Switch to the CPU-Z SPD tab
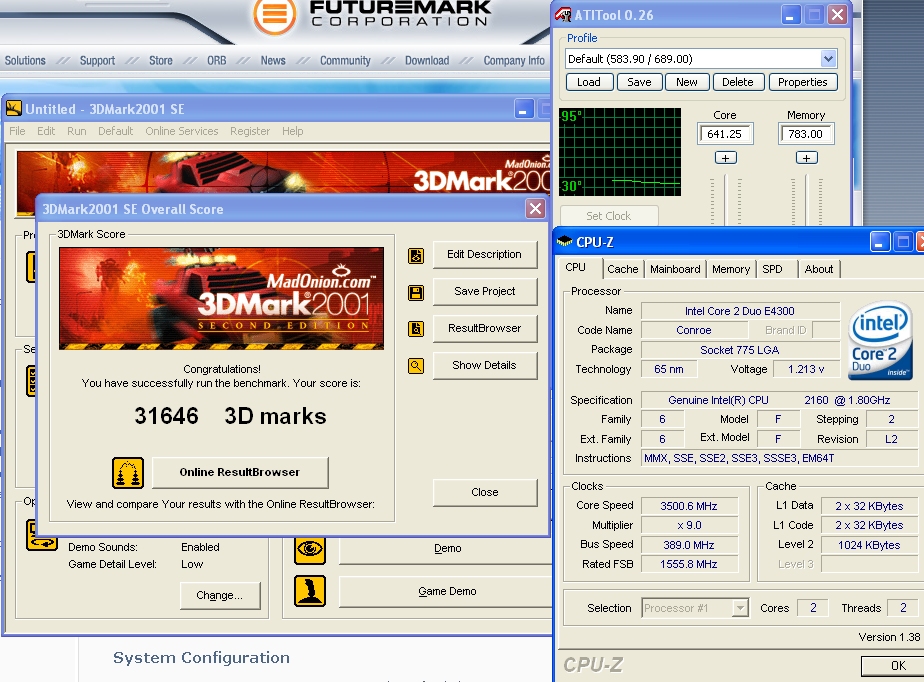This screenshot has height=682, width=924. (773, 269)
